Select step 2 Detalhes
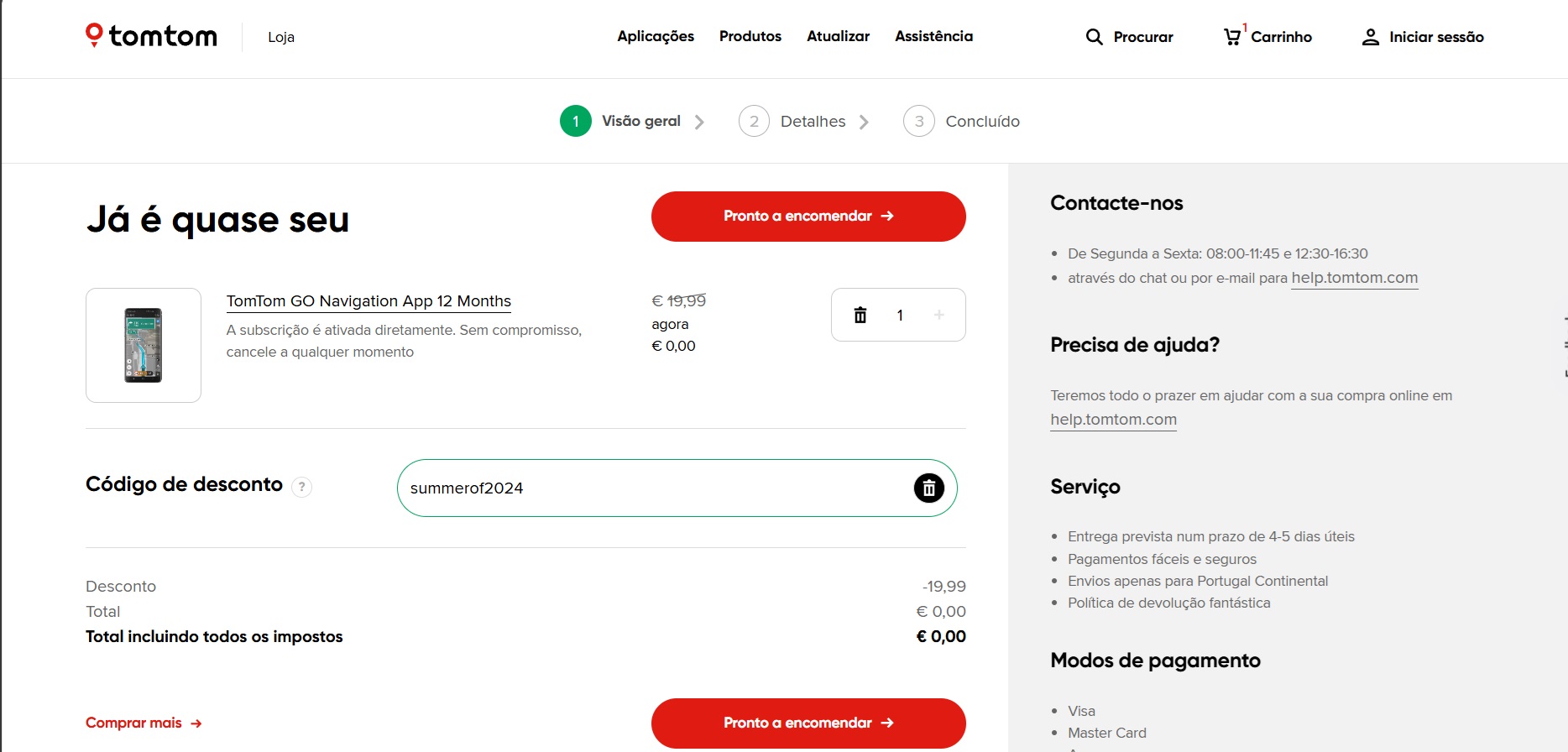The width and height of the screenshot is (1568, 752). pyautogui.click(x=792, y=121)
